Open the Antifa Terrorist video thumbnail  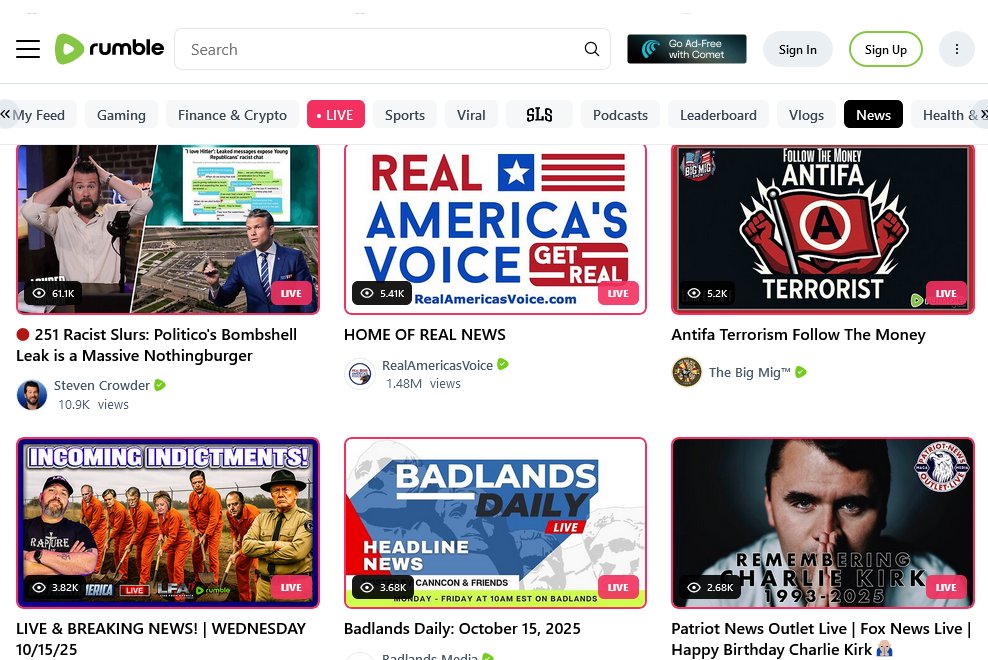click(823, 229)
